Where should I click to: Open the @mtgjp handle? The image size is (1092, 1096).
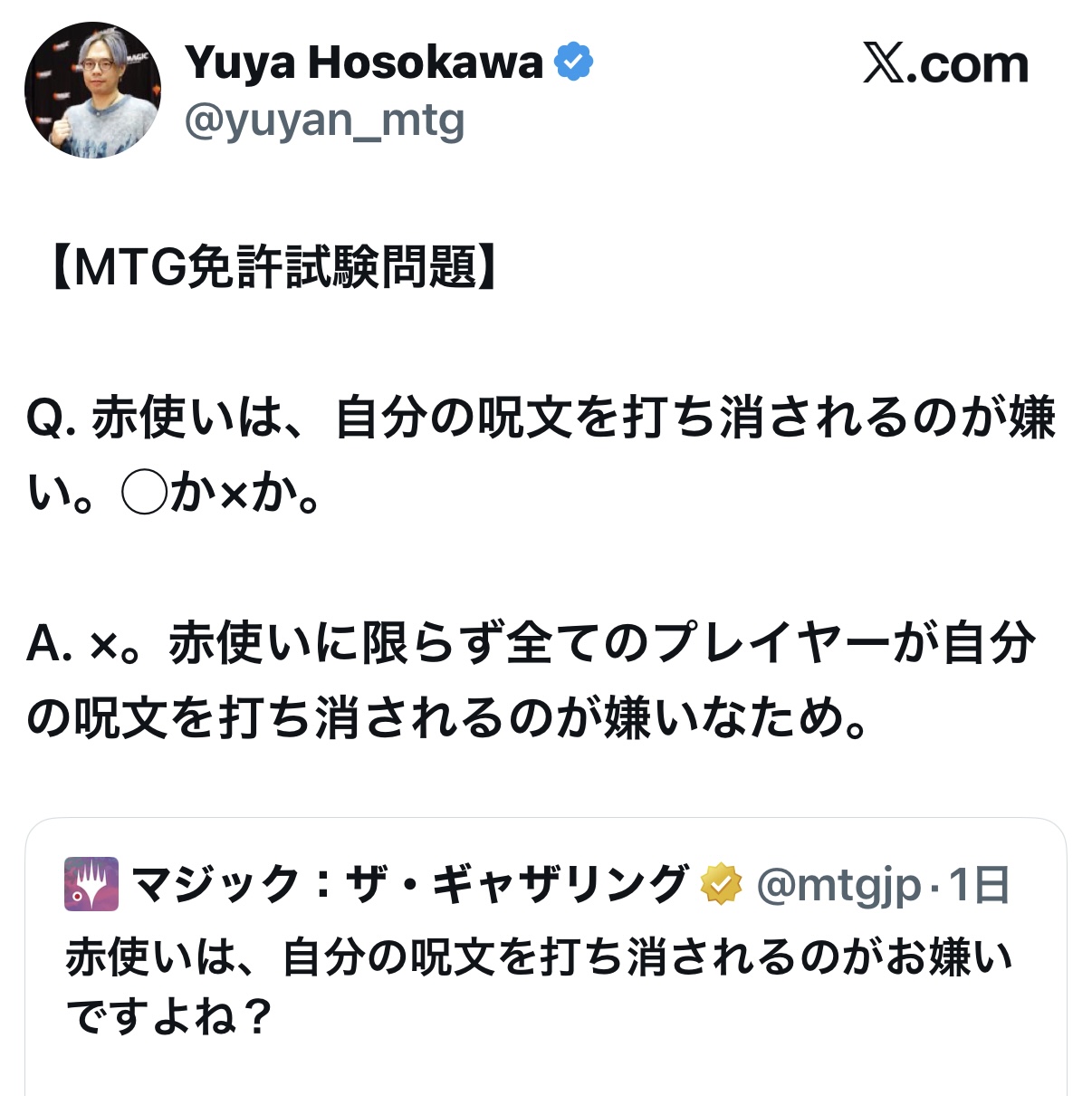click(x=838, y=885)
